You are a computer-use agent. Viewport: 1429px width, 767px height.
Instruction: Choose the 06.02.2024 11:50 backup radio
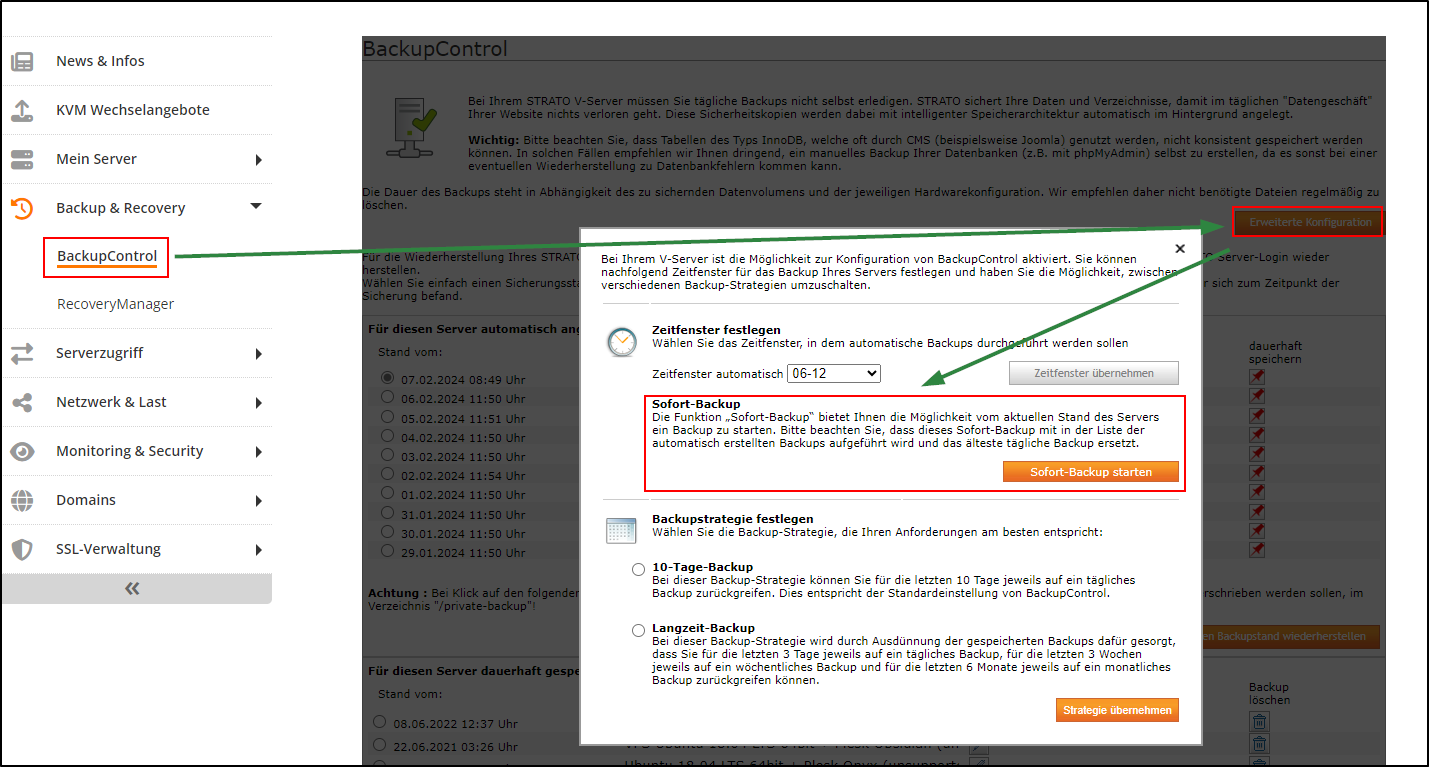point(388,396)
